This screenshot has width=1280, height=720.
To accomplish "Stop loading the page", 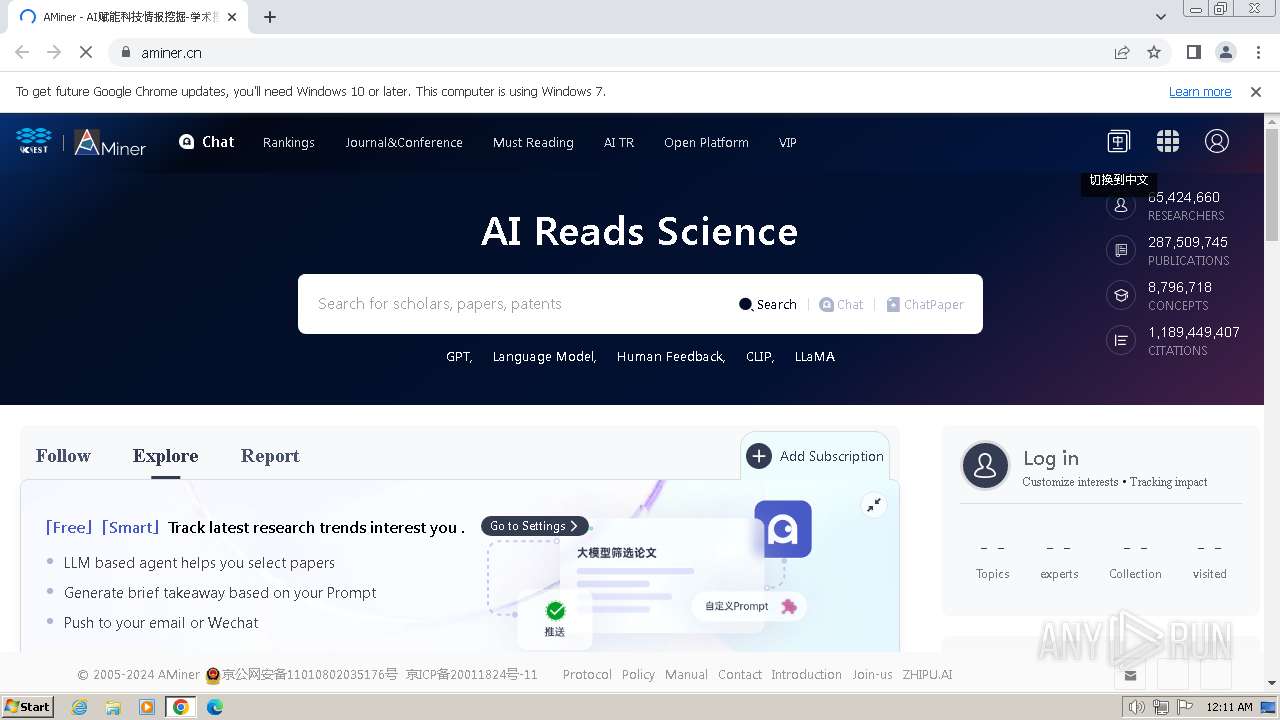I will click(86, 52).
